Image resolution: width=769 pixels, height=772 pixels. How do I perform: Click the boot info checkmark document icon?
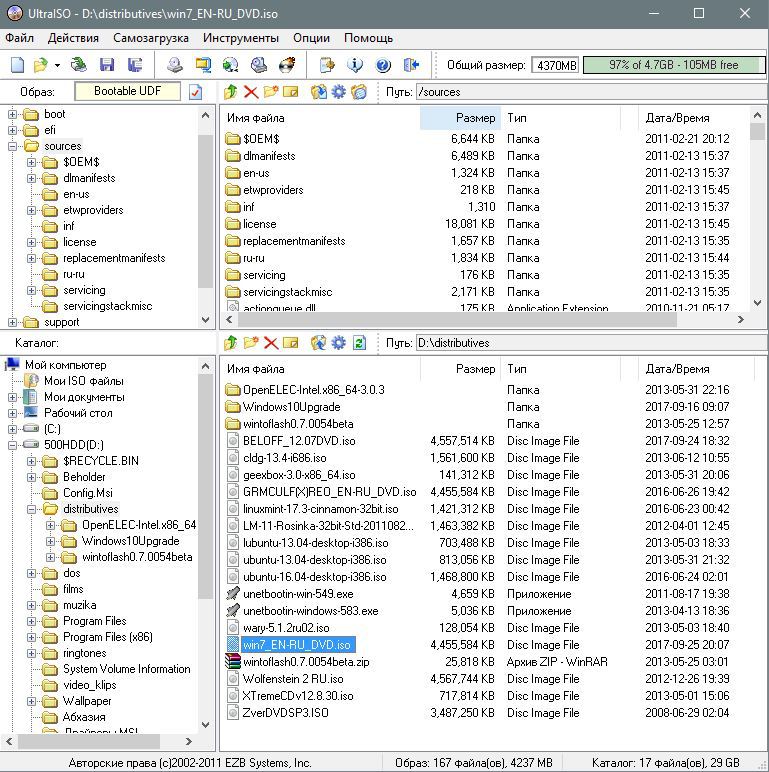click(x=196, y=92)
